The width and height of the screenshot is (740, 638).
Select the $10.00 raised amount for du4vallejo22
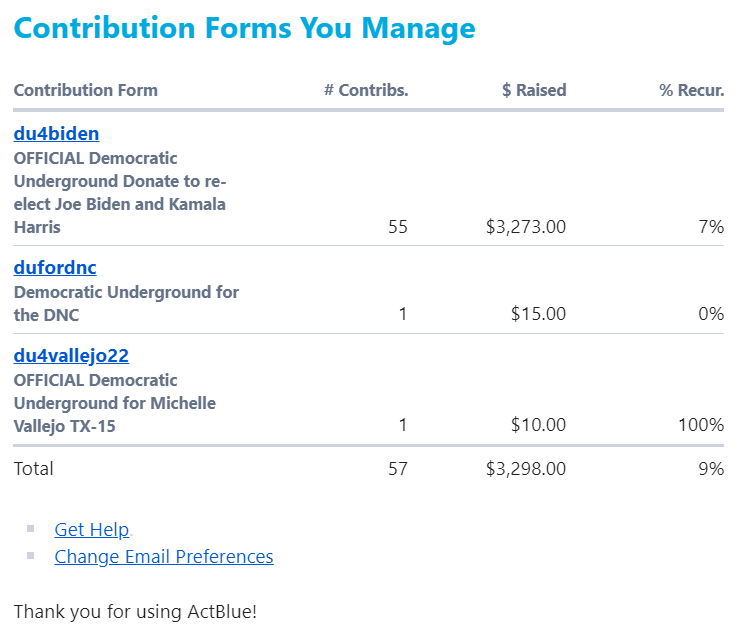(x=538, y=425)
